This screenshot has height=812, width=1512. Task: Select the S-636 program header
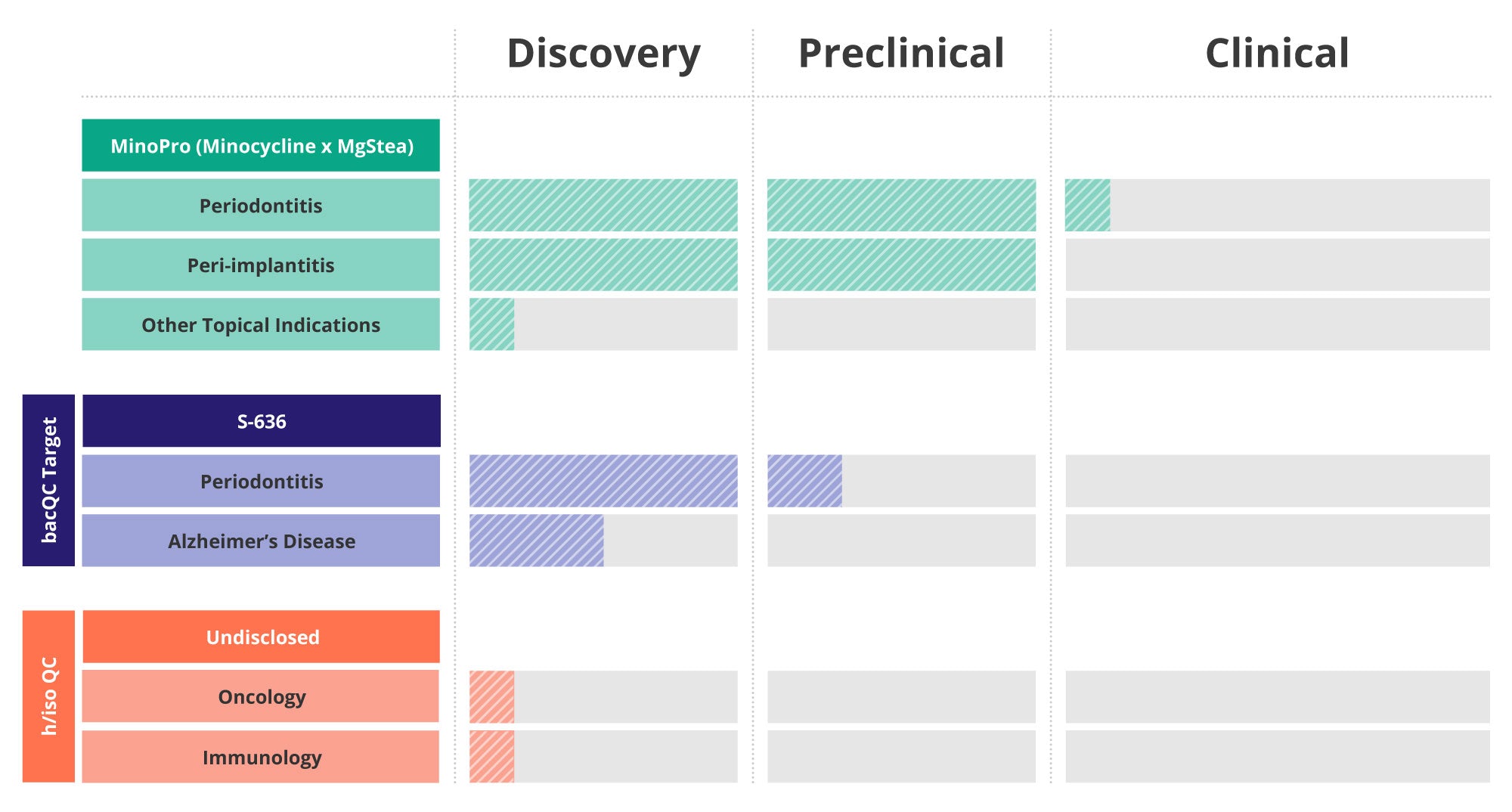coord(262,421)
